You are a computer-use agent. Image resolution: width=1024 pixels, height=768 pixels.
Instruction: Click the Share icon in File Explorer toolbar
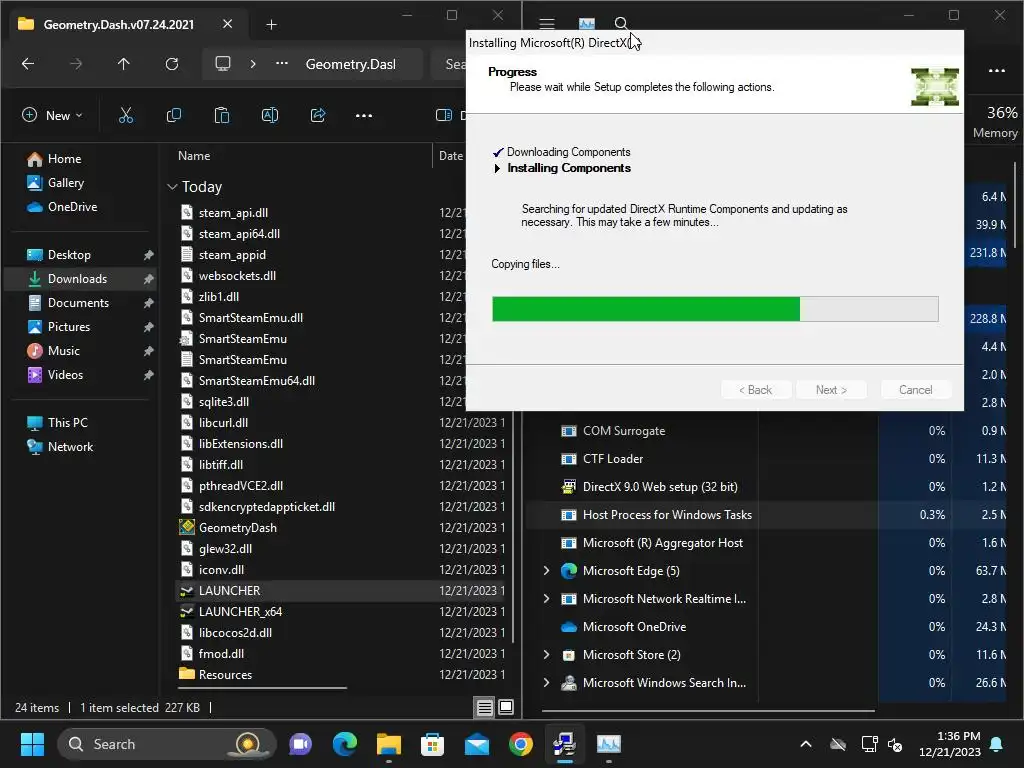[318, 116]
